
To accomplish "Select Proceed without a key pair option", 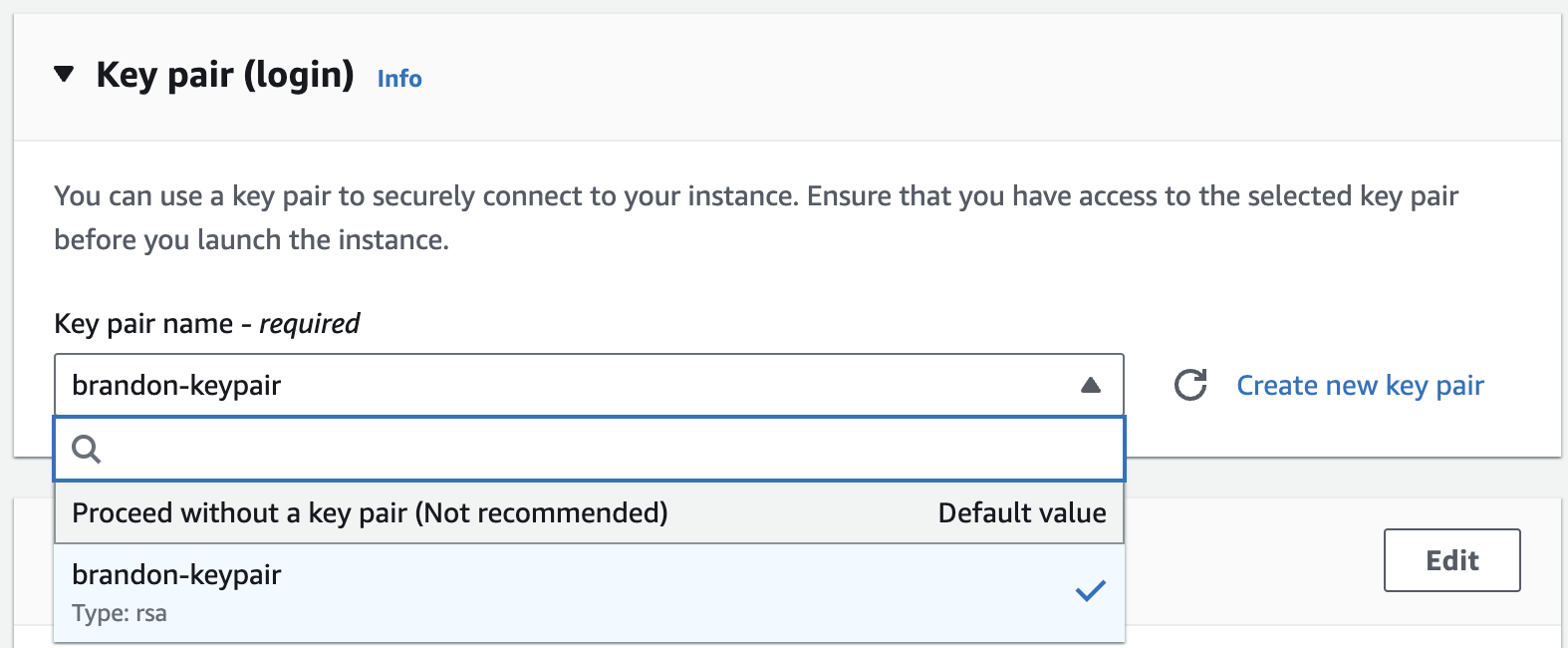I will (589, 513).
